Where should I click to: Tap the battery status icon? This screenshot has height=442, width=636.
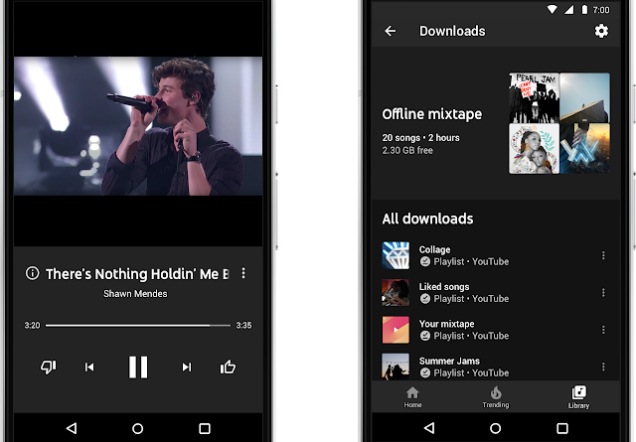tap(584, 9)
